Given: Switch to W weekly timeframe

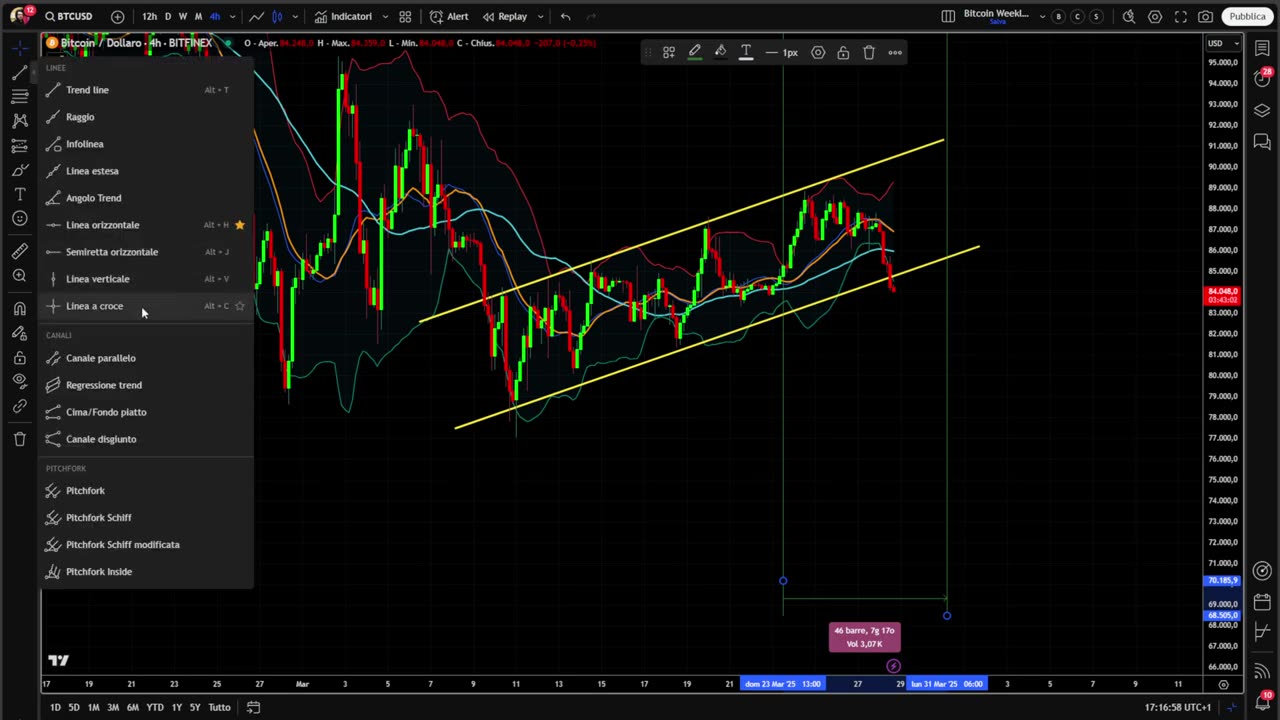Looking at the screenshot, I should point(183,16).
